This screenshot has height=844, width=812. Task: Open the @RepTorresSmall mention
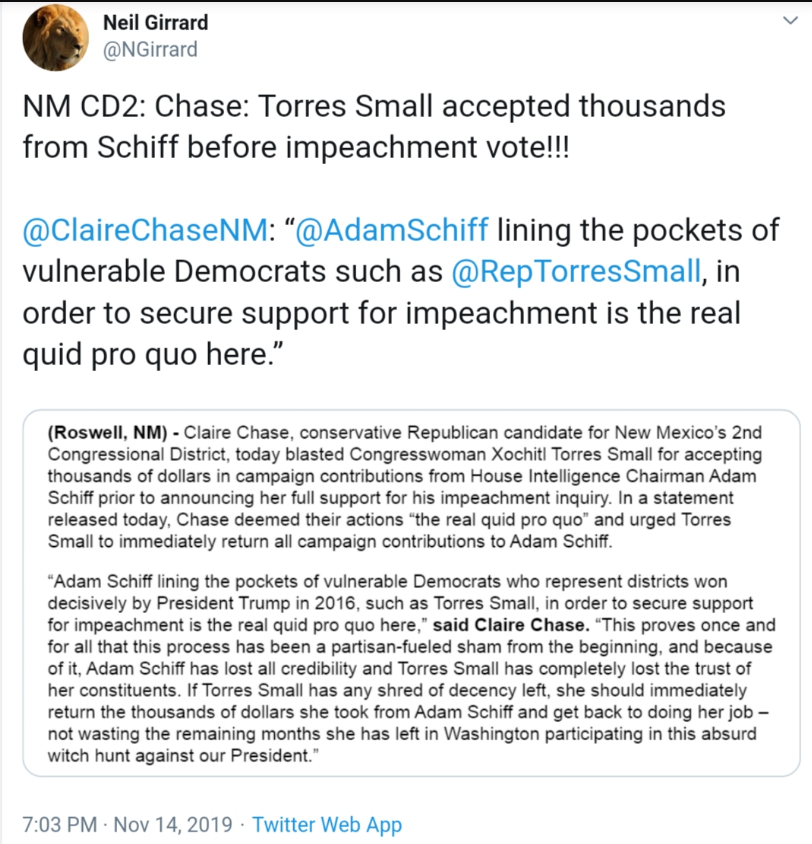pos(576,271)
